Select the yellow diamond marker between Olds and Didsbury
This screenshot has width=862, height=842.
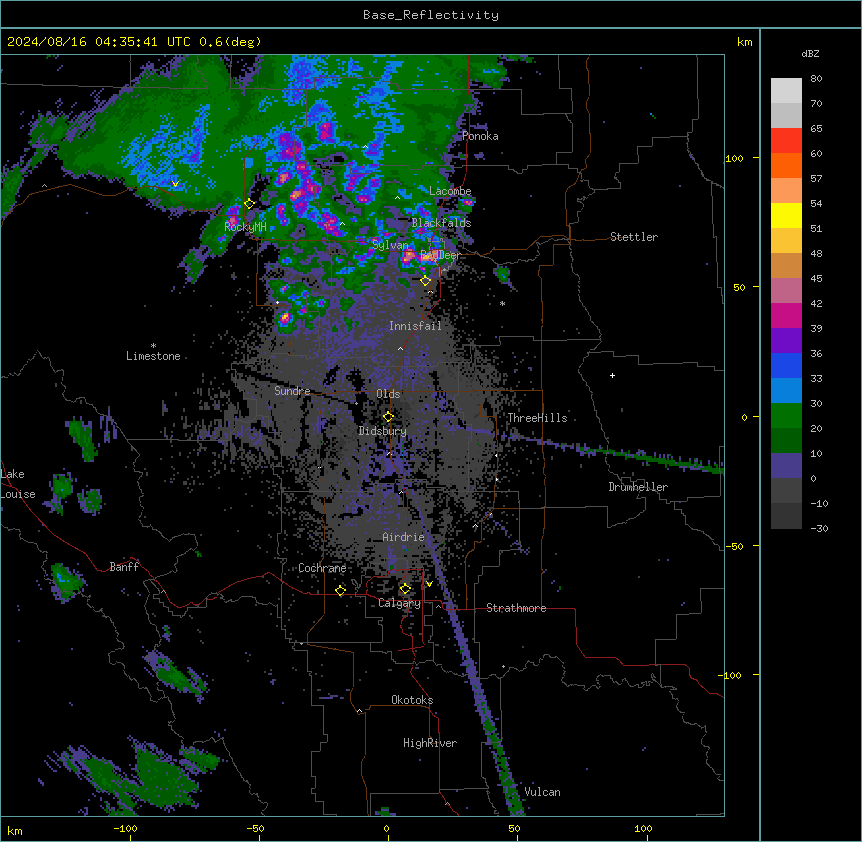coord(388,416)
